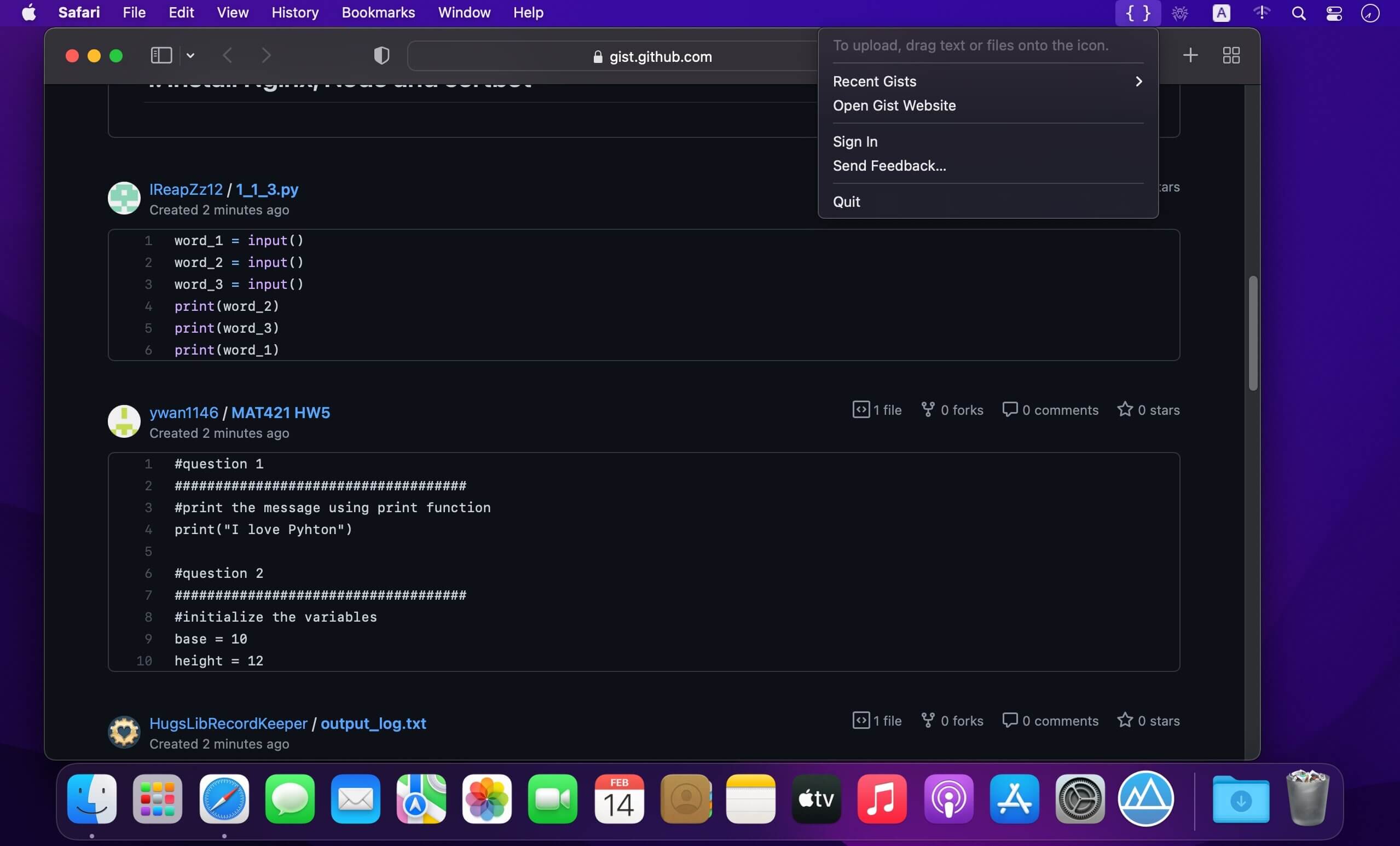
Task: Open the View menu in Safari
Action: pos(233,13)
